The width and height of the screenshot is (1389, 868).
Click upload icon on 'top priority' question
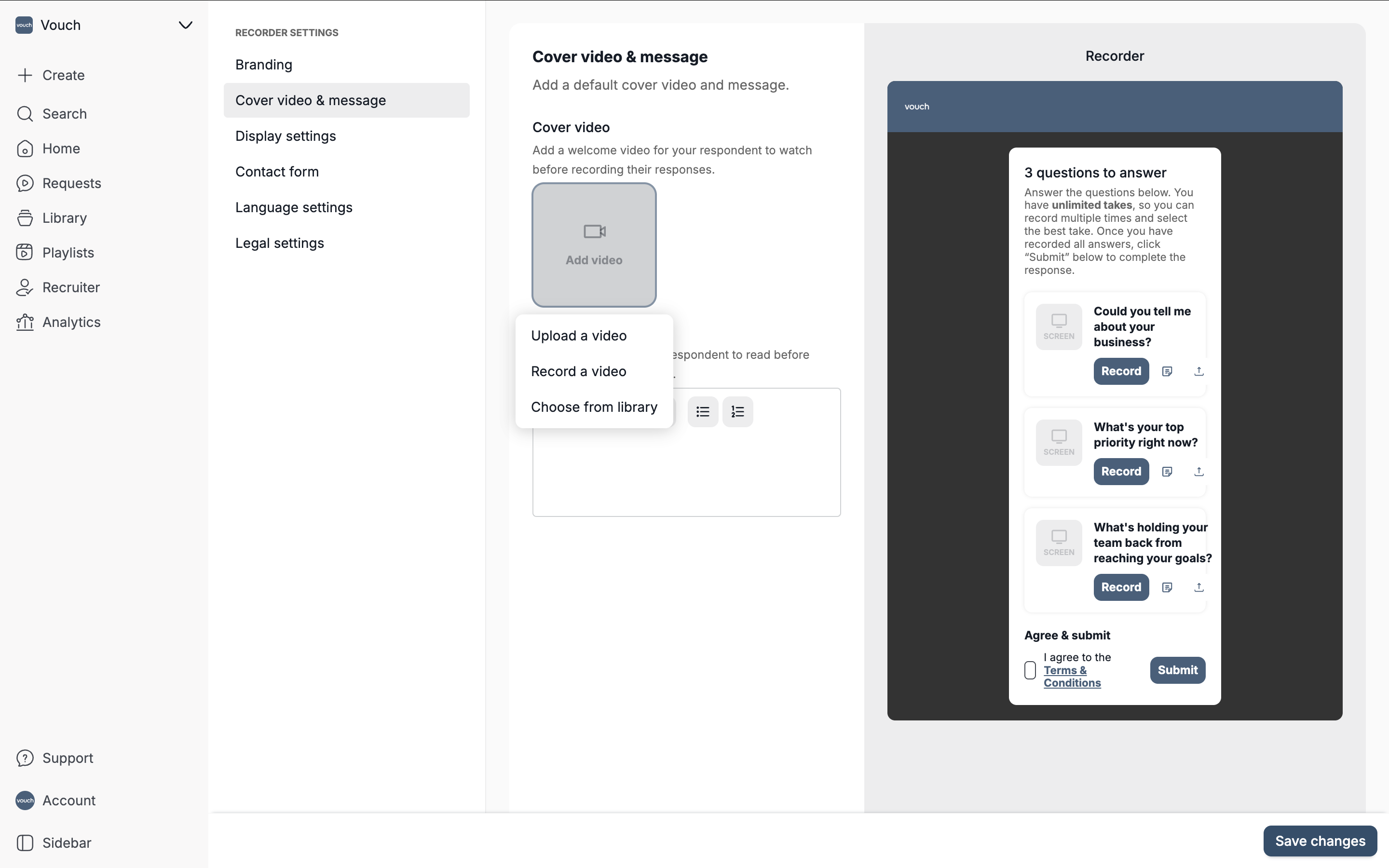click(x=1198, y=472)
